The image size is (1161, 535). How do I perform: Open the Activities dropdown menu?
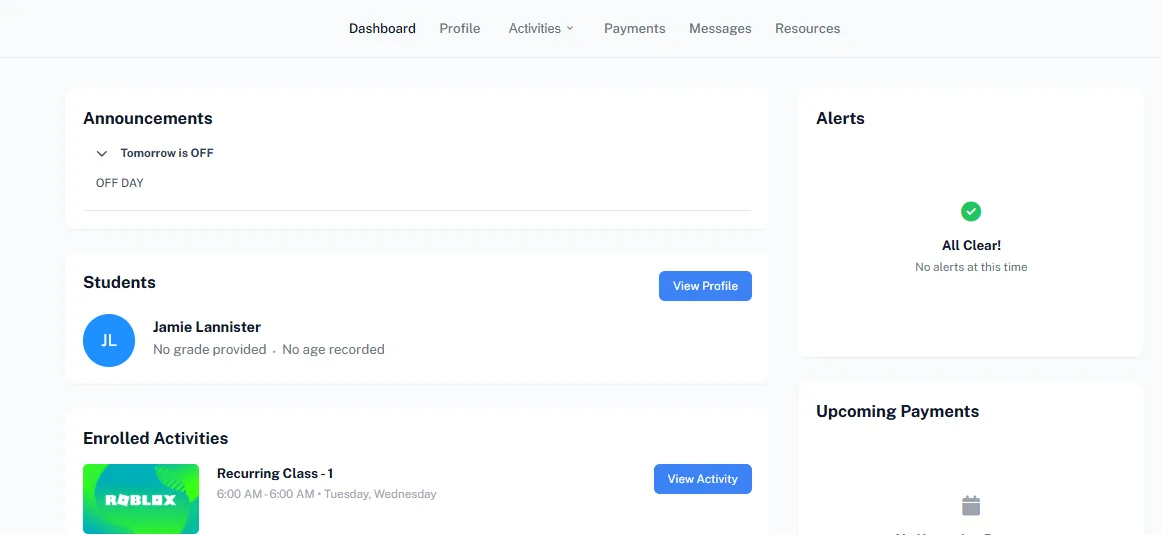point(541,28)
